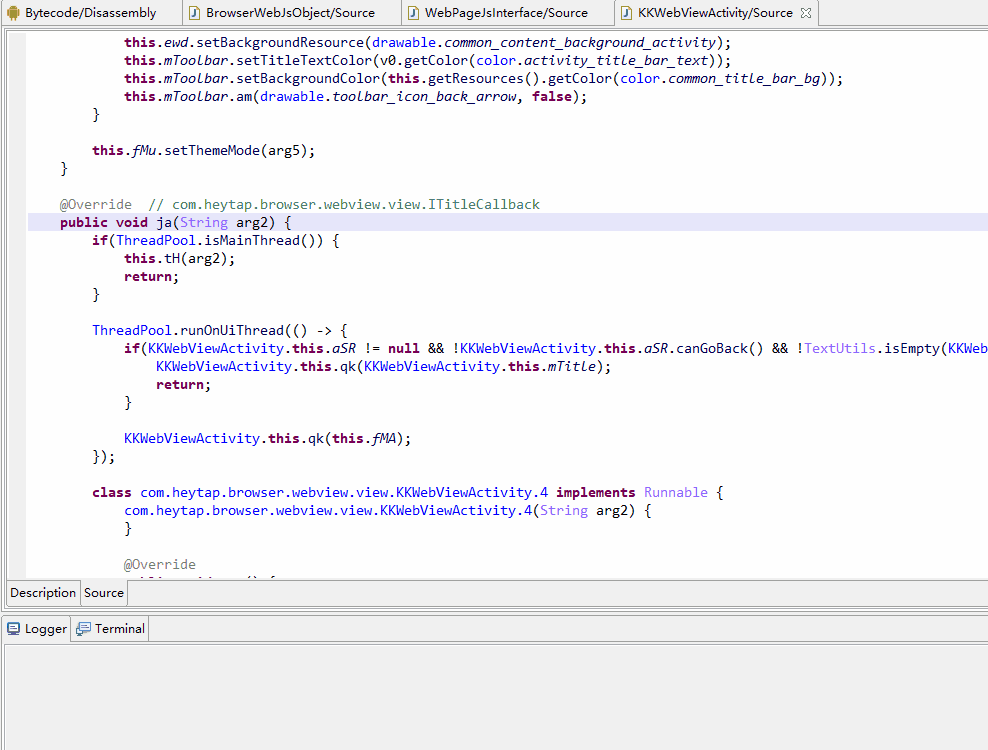The width and height of the screenshot is (988, 750).
Task: Click 'setBackgroundResource' method call
Action: [x=280, y=42]
